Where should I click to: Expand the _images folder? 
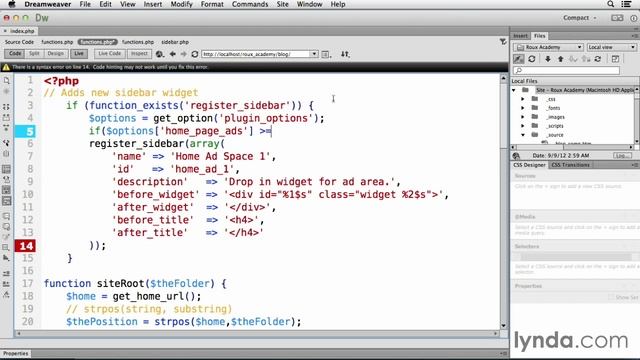(523, 117)
